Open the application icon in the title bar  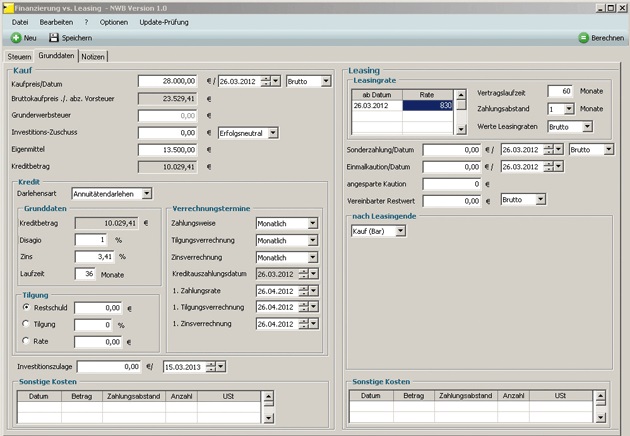pyautogui.click(x=8, y=6)
